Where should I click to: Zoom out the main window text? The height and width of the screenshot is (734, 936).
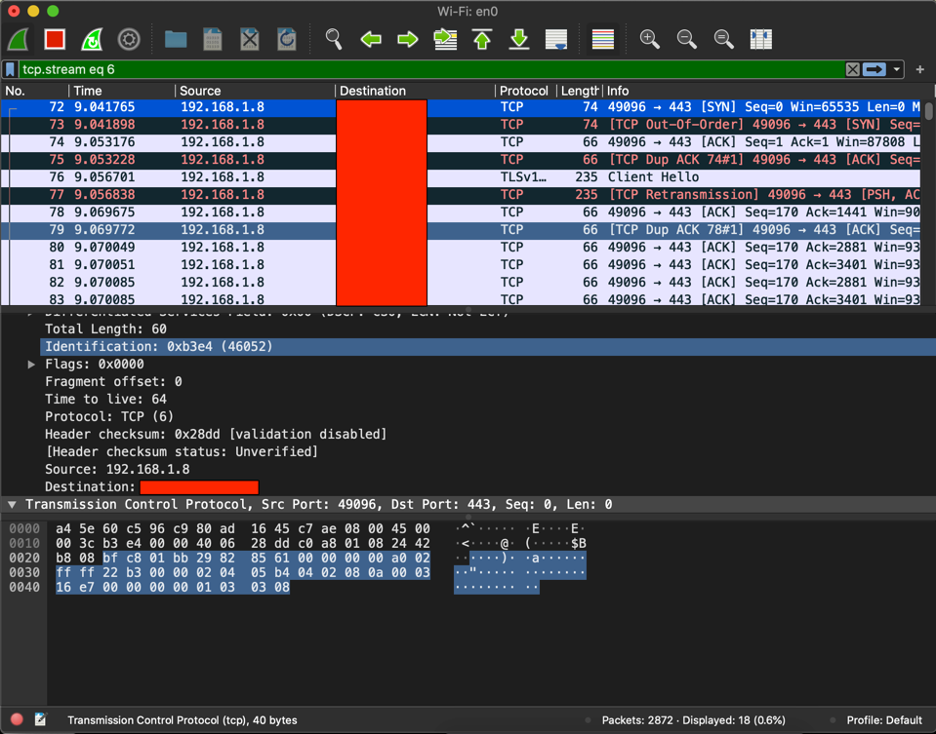686,39
